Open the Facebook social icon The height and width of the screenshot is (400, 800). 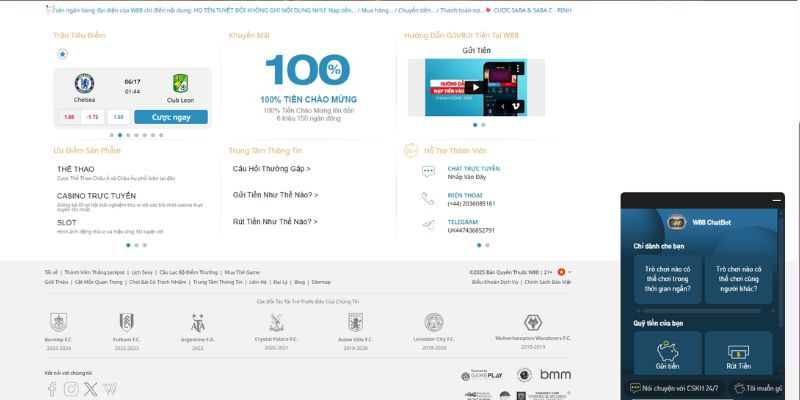[52, 389]
